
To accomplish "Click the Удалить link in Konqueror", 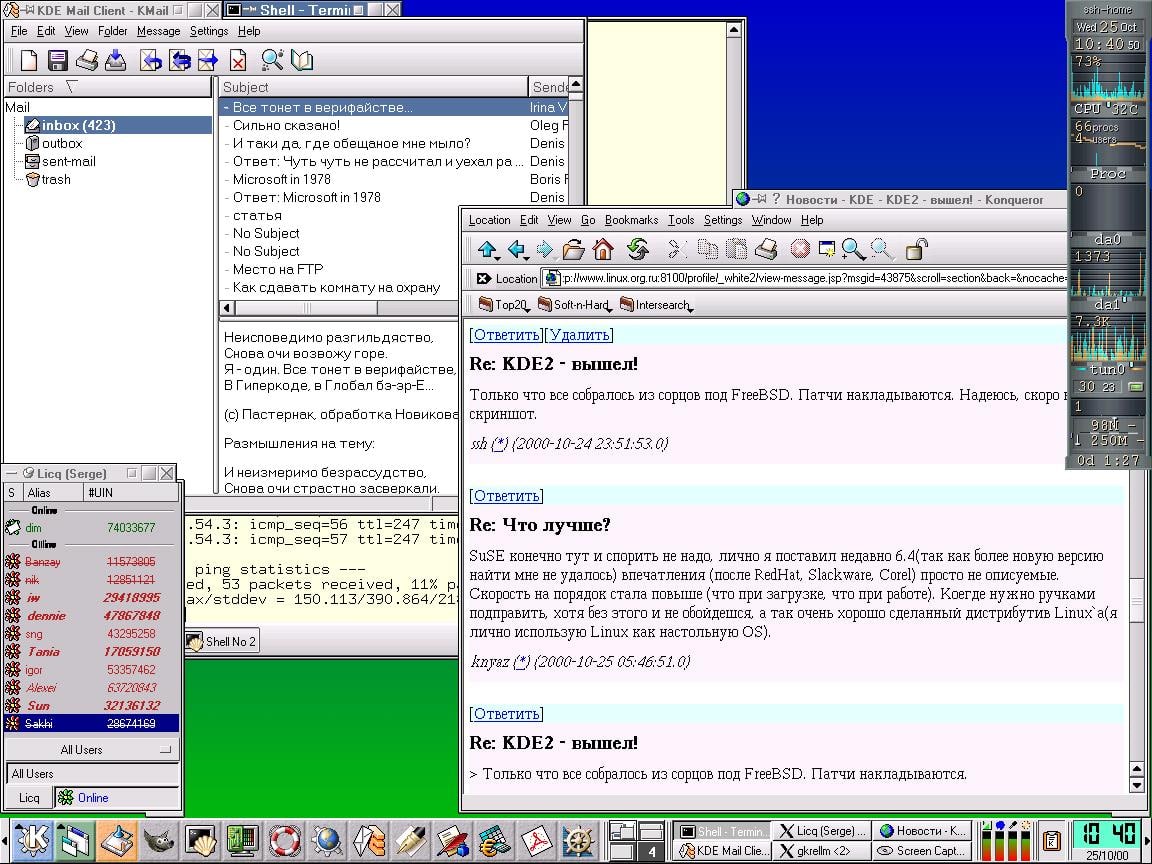I will 580,335.
